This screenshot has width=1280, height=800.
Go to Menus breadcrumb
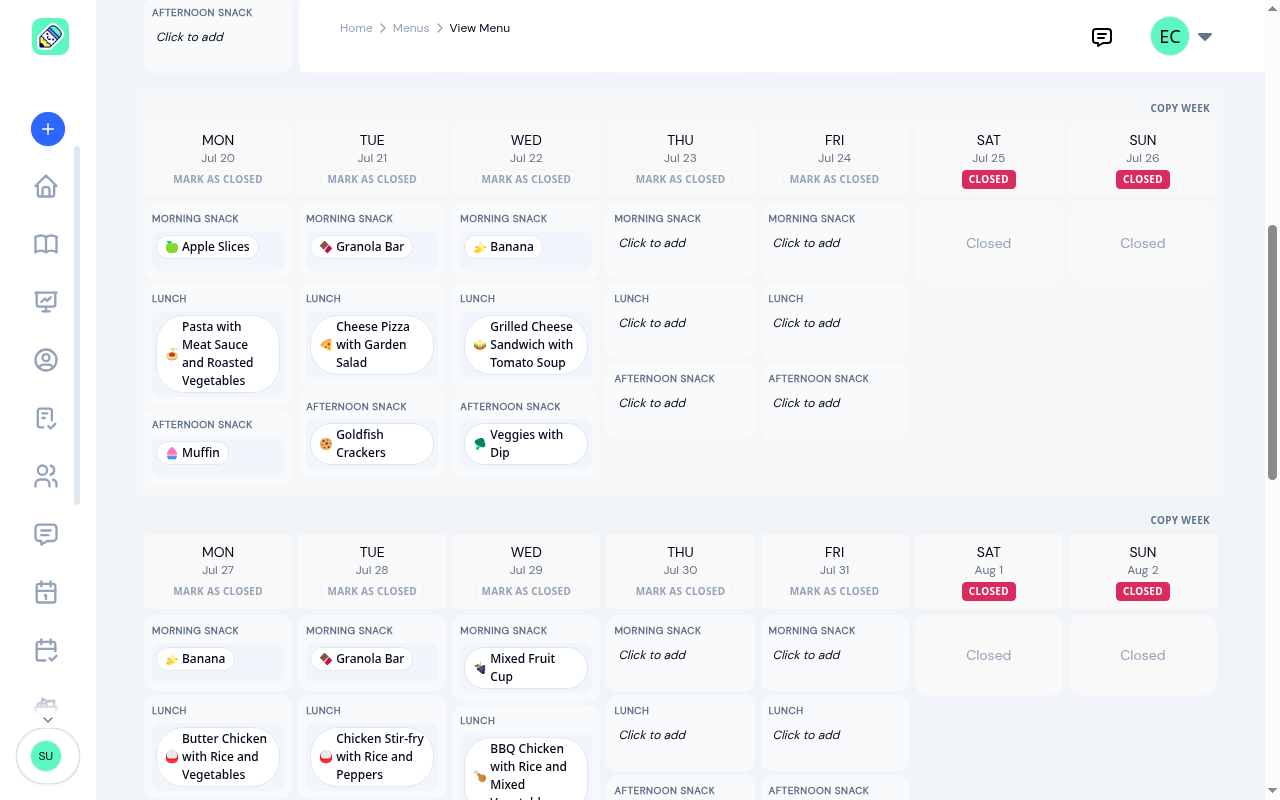(411, 28)
